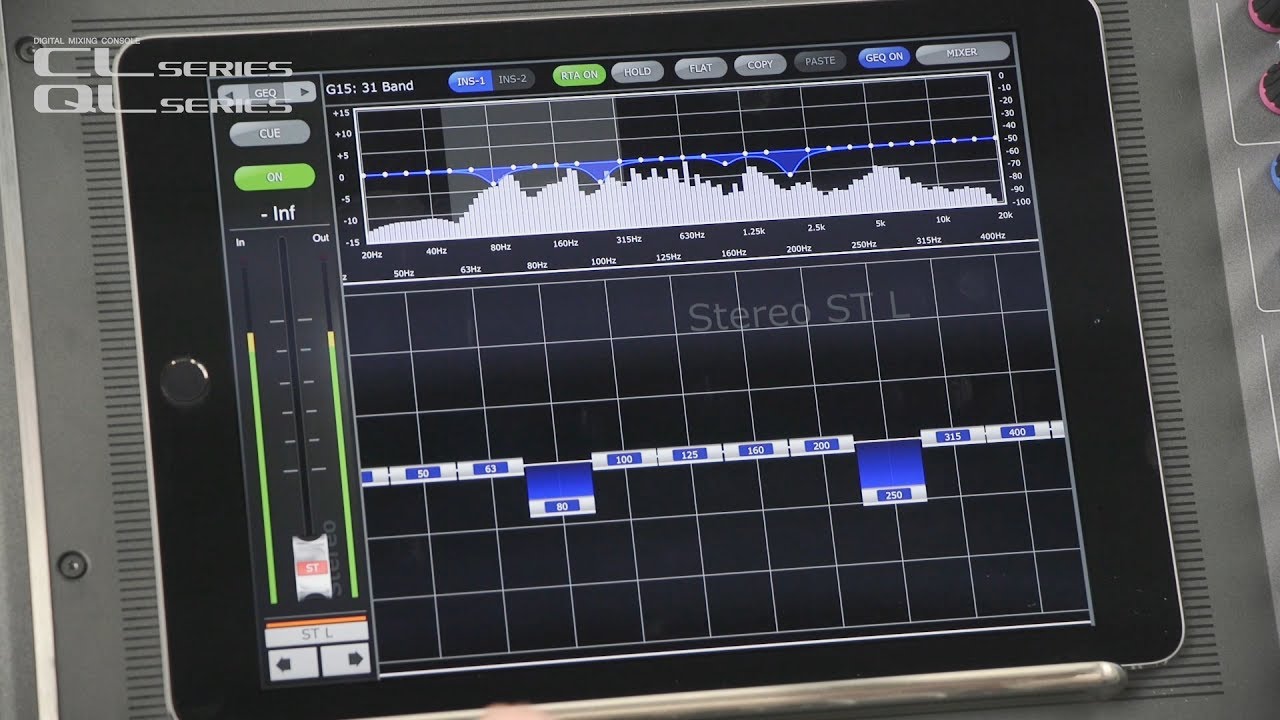Tap the 80Hz label under the RTA graph
The height and width of the screenshot is (720, 1280).
click(x=501, y=246)
